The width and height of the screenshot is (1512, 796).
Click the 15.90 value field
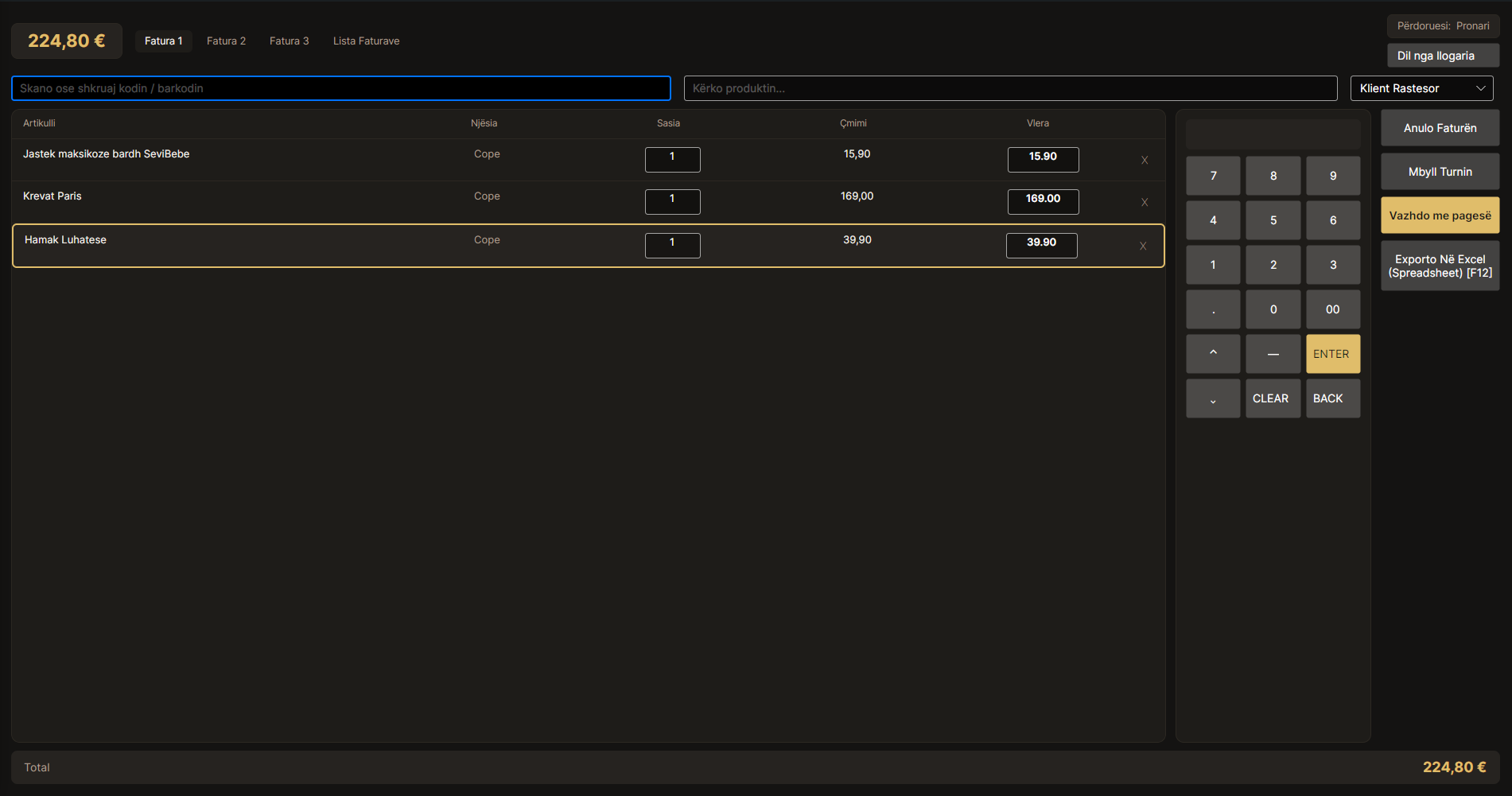pyautogui.click(x=1043, y=160)
